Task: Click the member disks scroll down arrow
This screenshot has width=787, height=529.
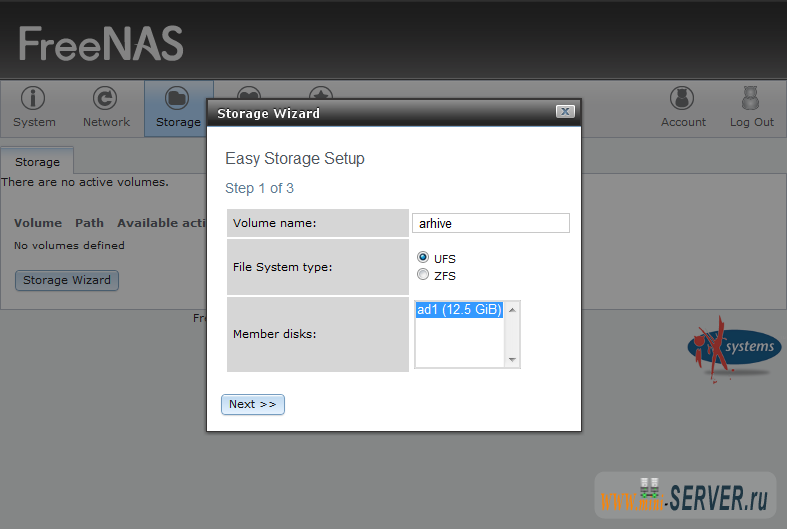Action: click(512, 359)
